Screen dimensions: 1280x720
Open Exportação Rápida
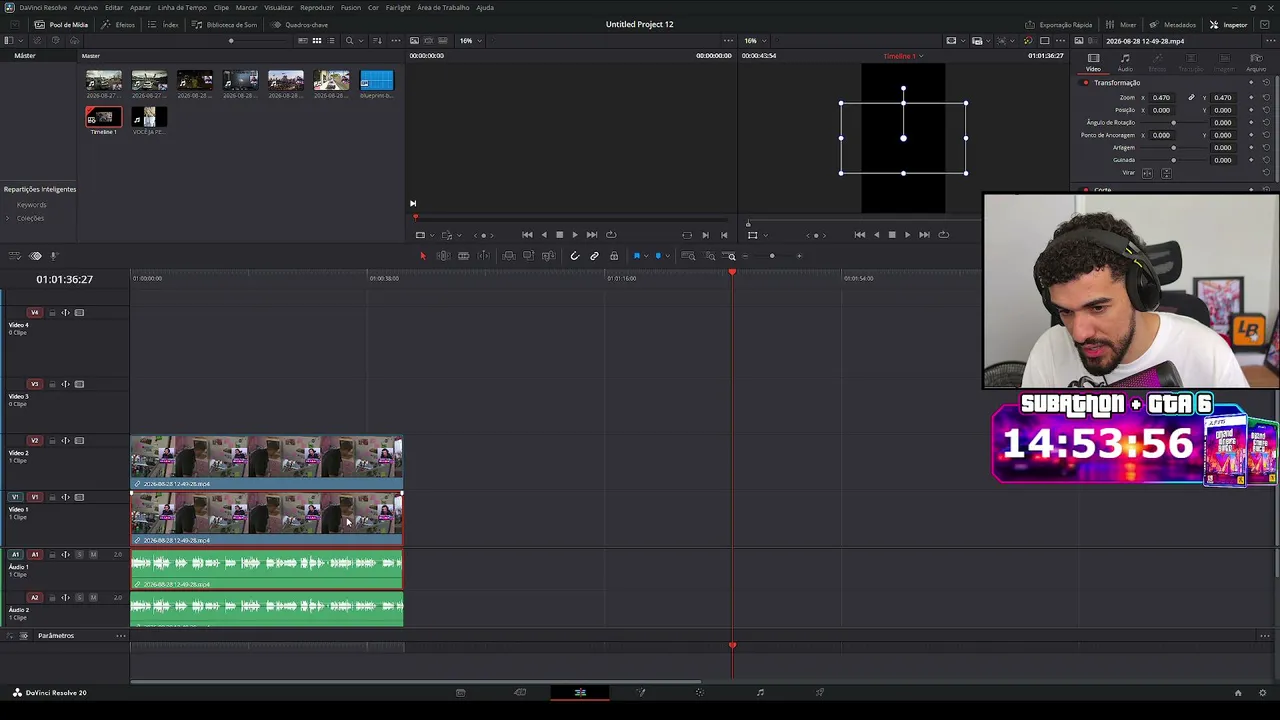pos(1059,25)
